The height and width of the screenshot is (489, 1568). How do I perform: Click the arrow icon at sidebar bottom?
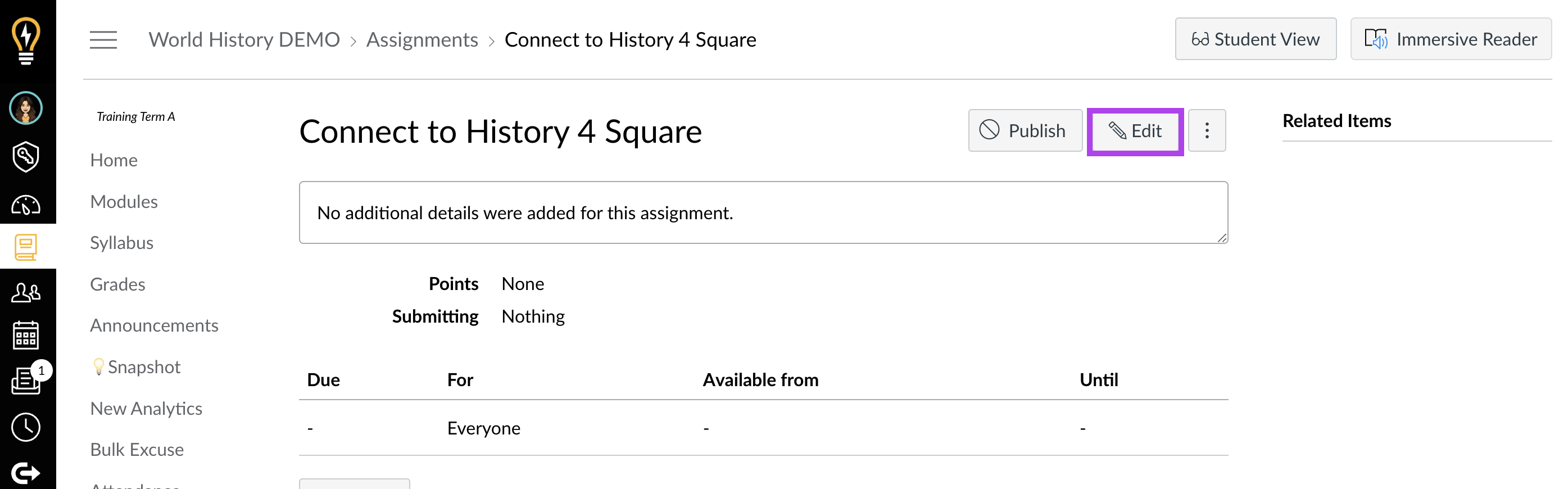pos(25,473)
